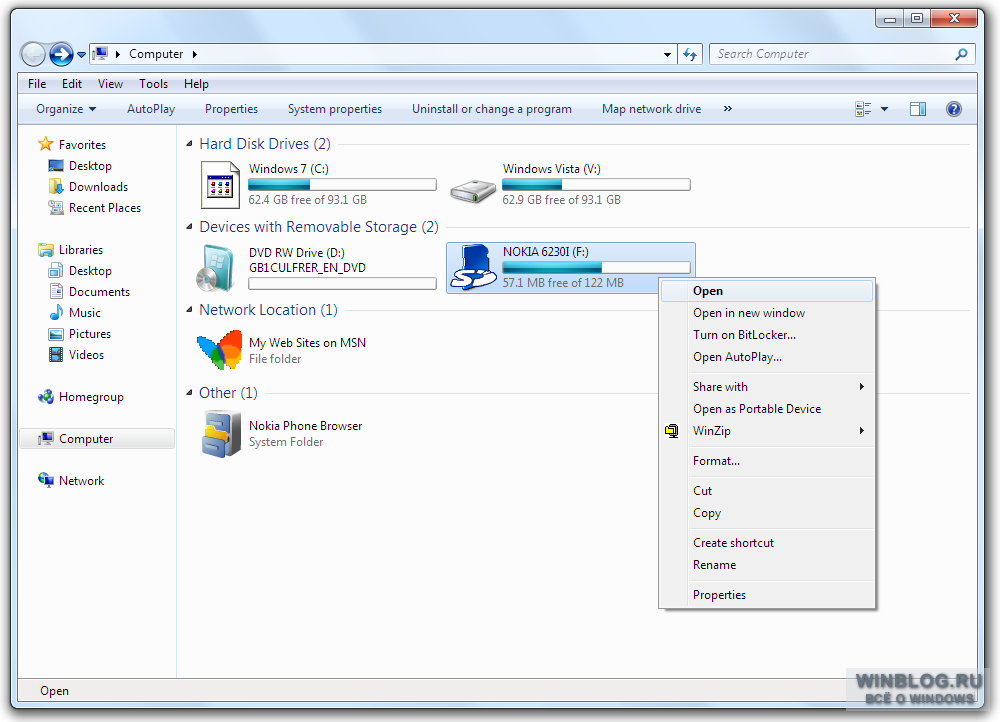Click the AutoPlay toolbar button
The height and width of the screenshot is (722, 1000).
151,109
